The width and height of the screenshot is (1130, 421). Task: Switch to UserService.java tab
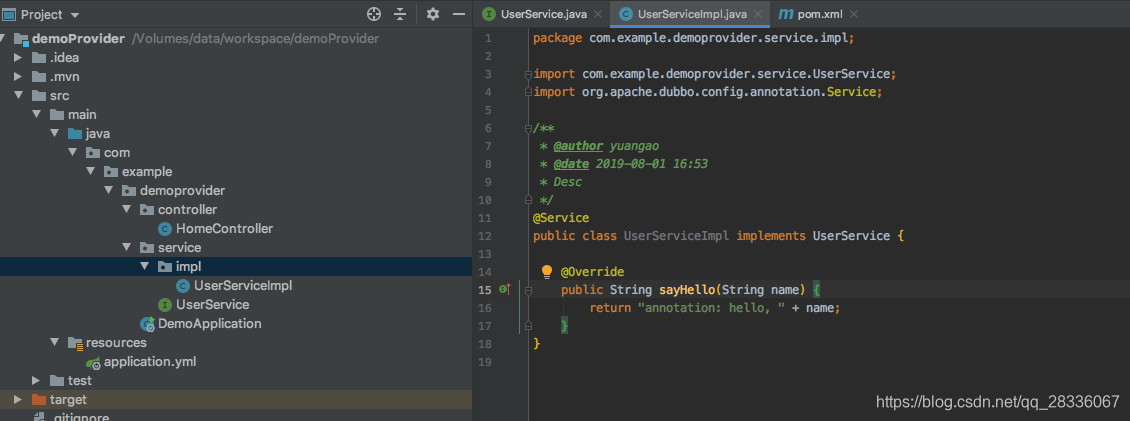coord(544,14)
